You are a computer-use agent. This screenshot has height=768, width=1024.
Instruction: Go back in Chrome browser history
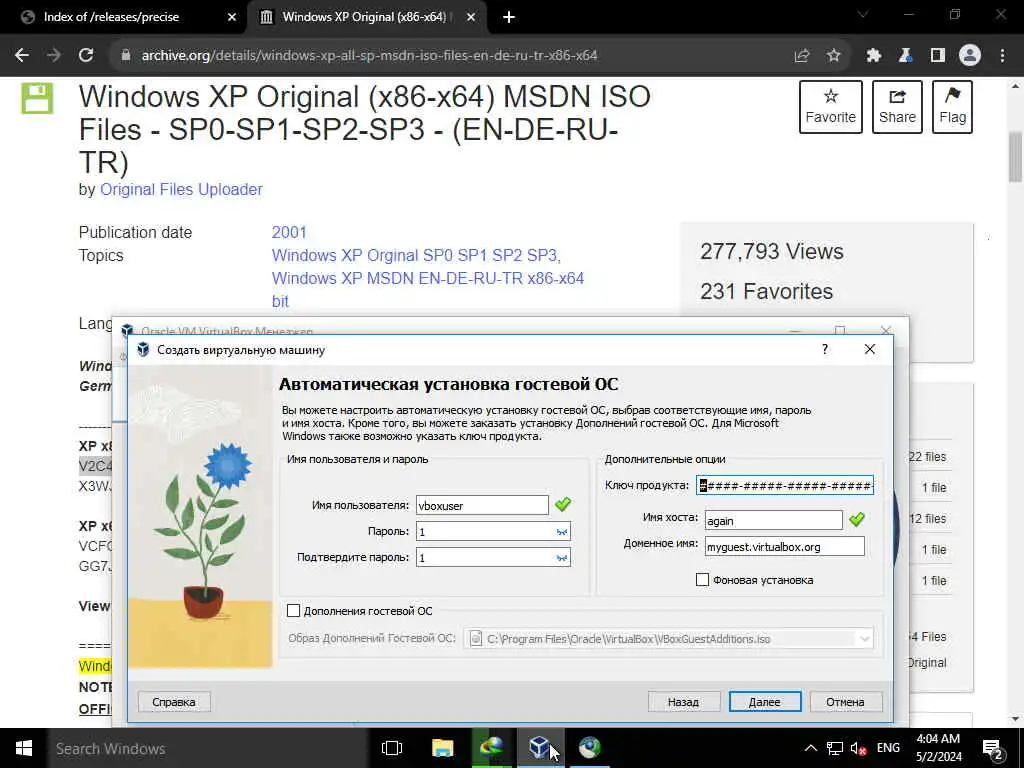coord(22,56)
